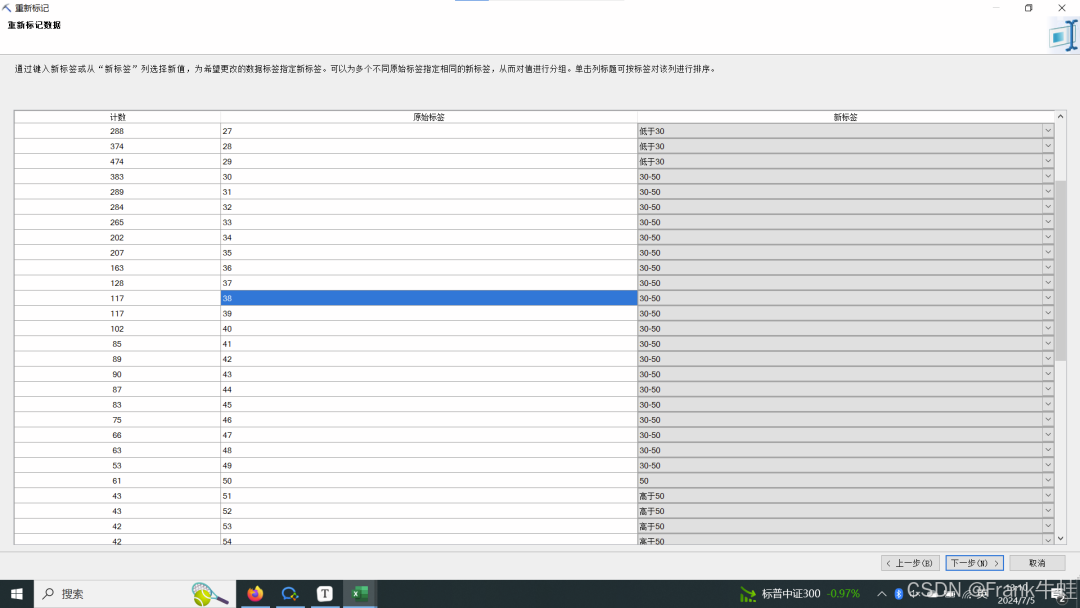Click the Bluetooth tray icon
Image resolution: width=1080 pixels, height=608 pixels.
(x=898, y=594)
